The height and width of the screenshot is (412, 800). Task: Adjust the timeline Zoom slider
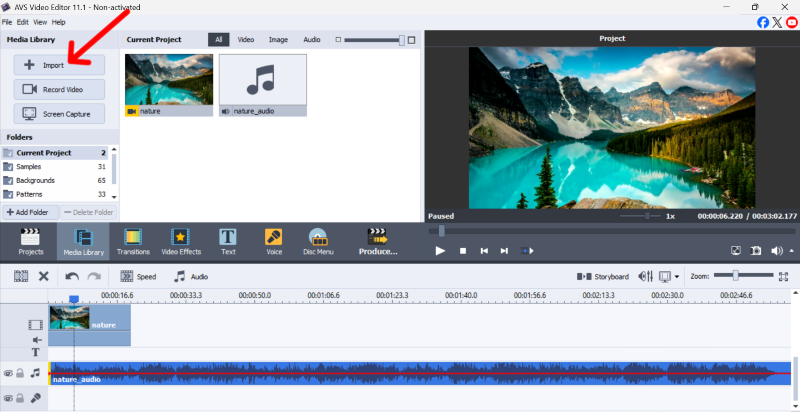736,275
